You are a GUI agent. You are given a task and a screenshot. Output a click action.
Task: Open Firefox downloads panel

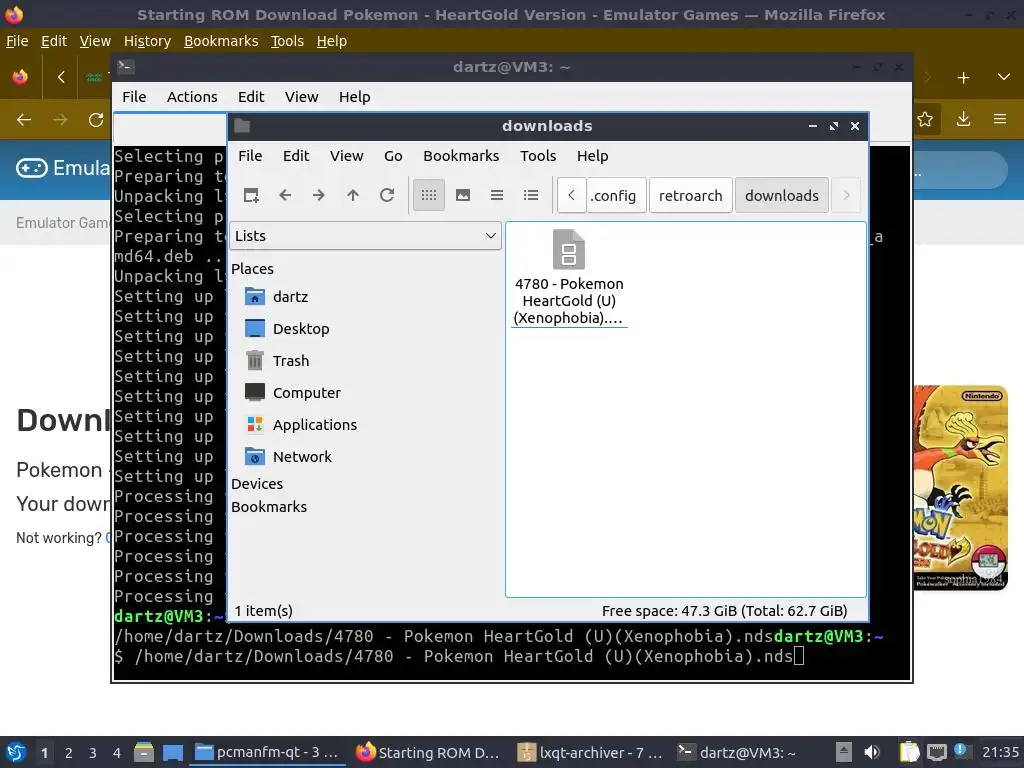963,120
